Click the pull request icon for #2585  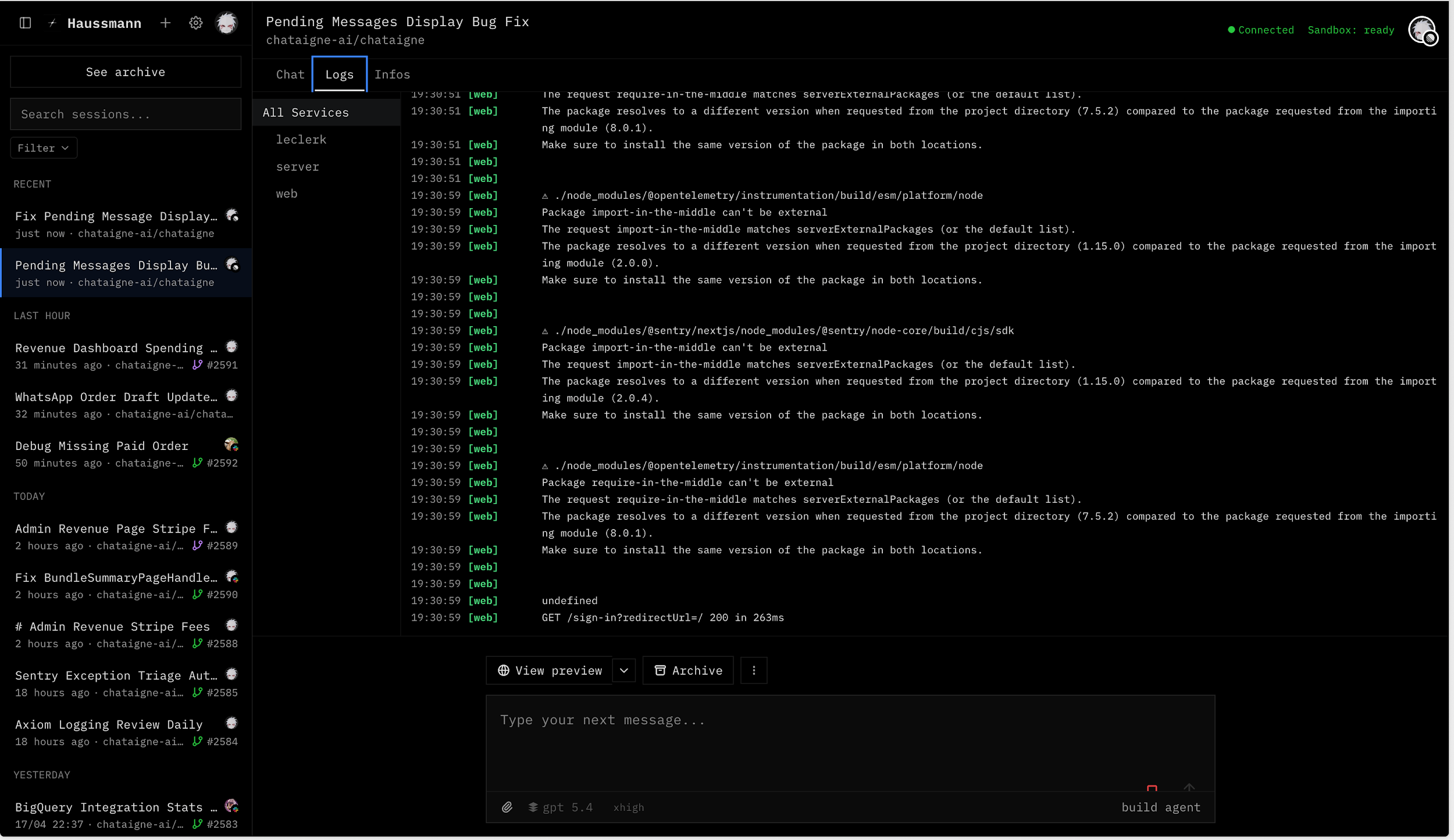pyautogui.click(x=198, y=692)
